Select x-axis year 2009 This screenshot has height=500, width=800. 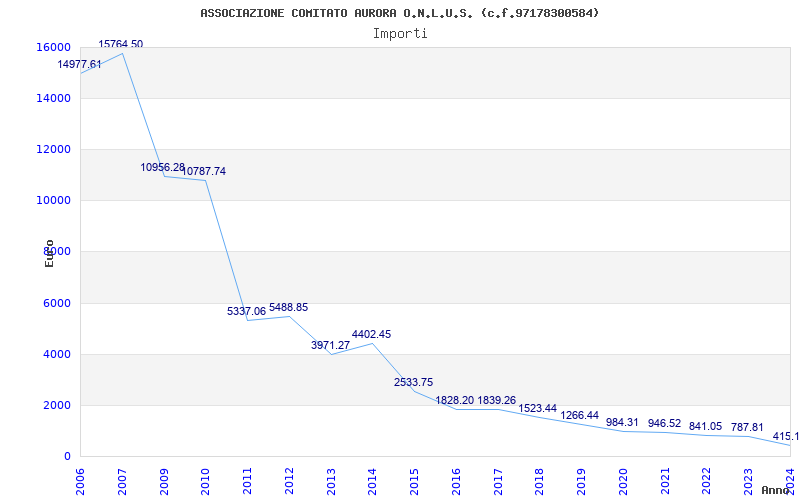pyautogui.click(x=164, y=481)
